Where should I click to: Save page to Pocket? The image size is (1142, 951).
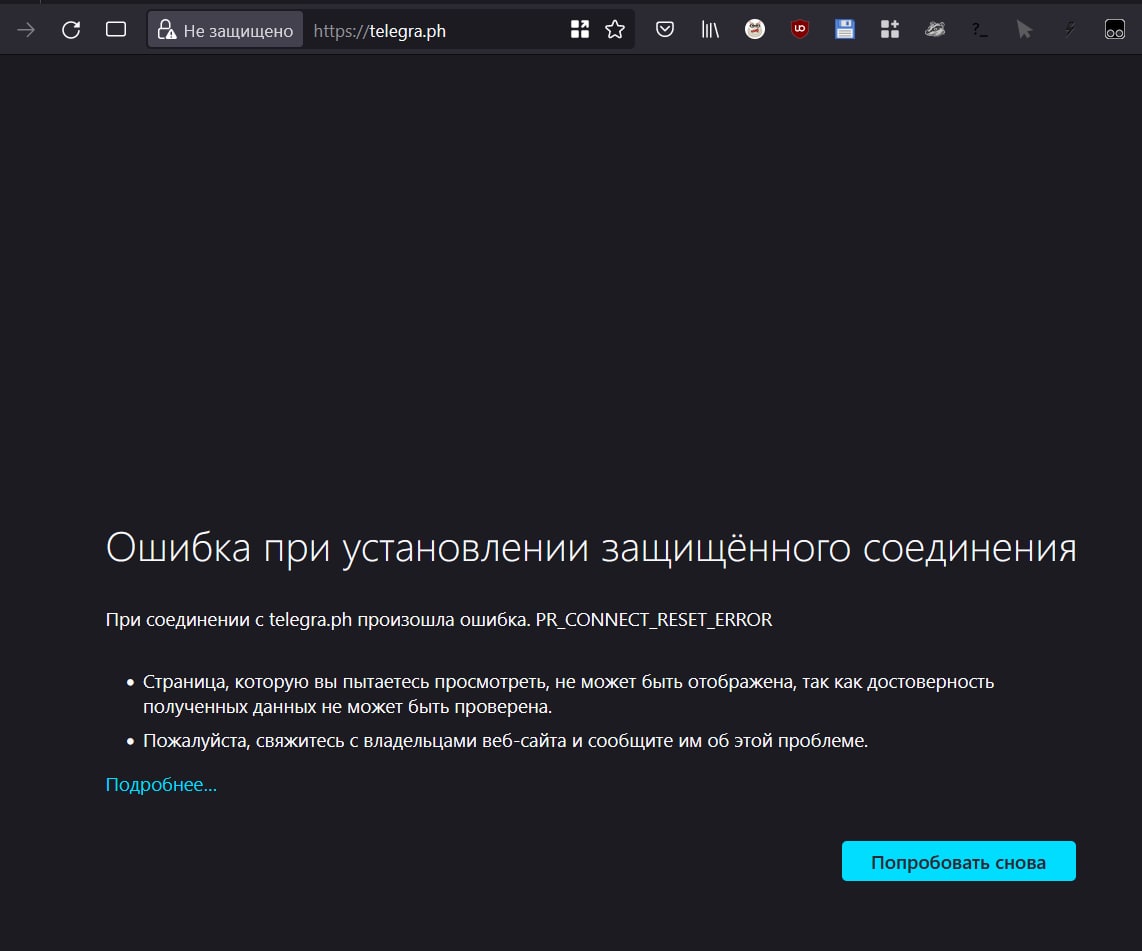(x=664, y=29)
